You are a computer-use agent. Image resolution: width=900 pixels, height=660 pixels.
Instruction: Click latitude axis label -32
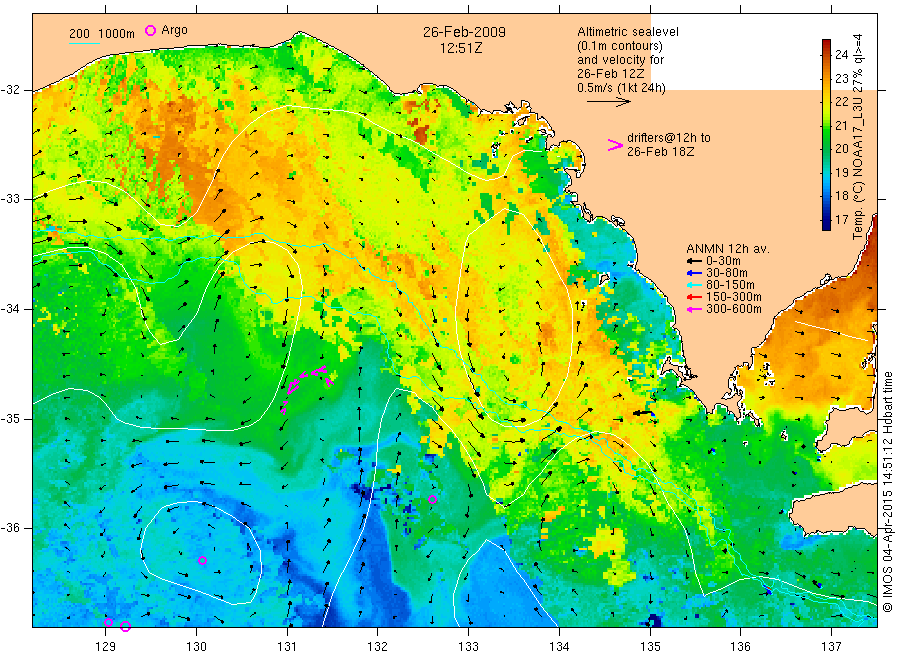click(x=12, y=90)
